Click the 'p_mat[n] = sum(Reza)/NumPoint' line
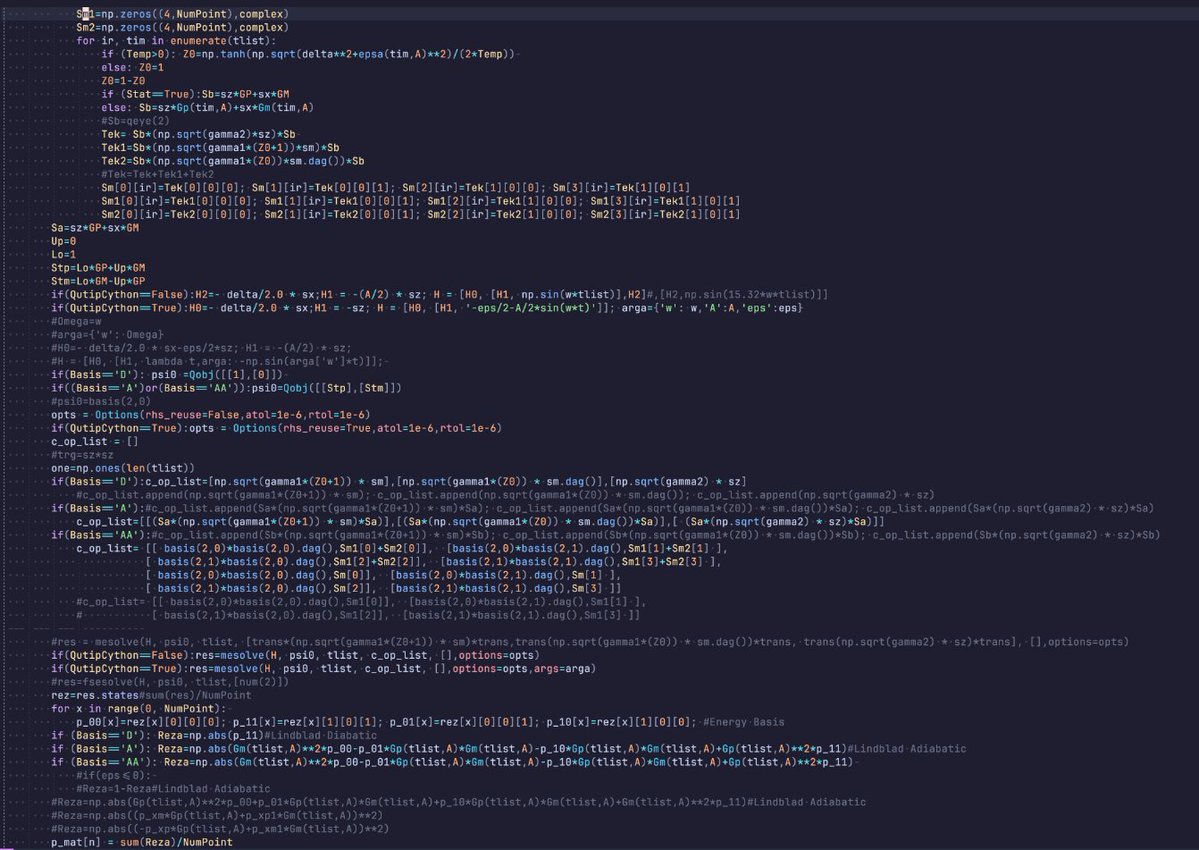Viewport: 1199px width, 850px height. (141, 842)
